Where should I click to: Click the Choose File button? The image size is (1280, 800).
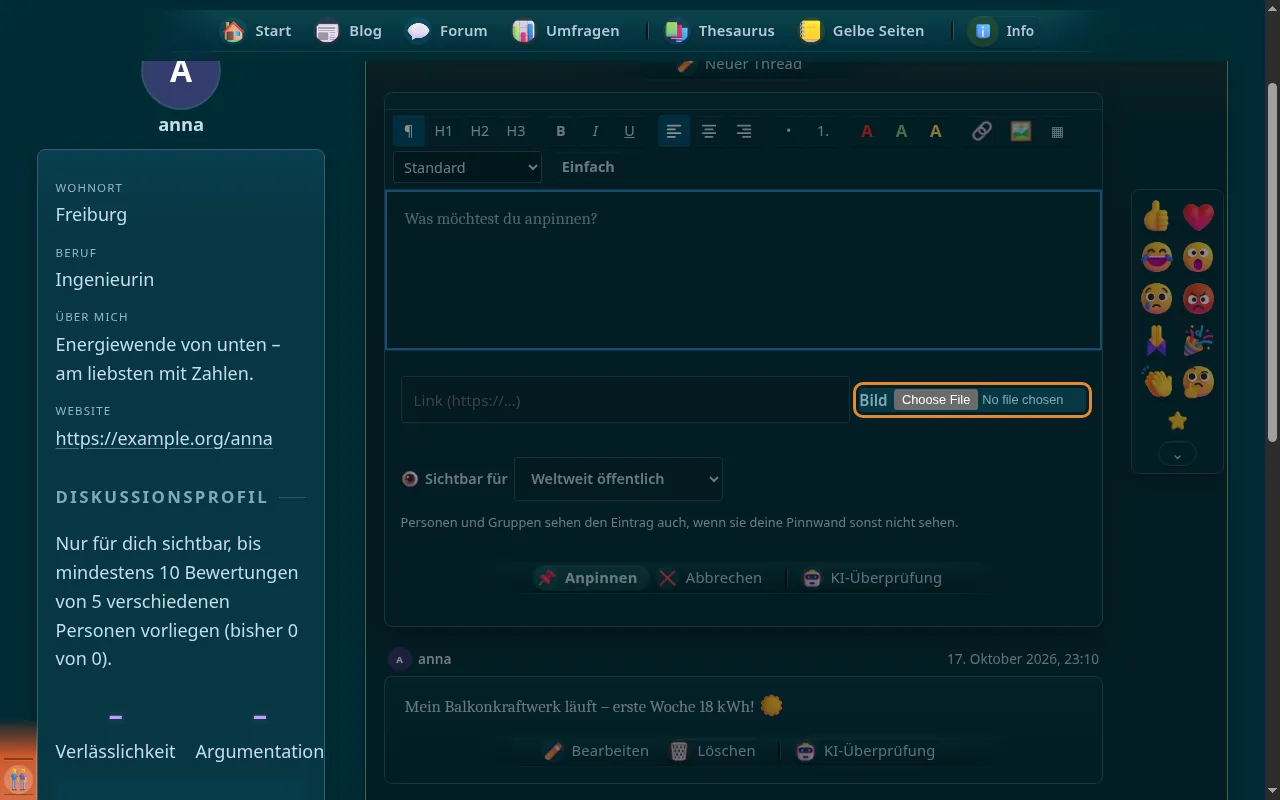(936, 400)
